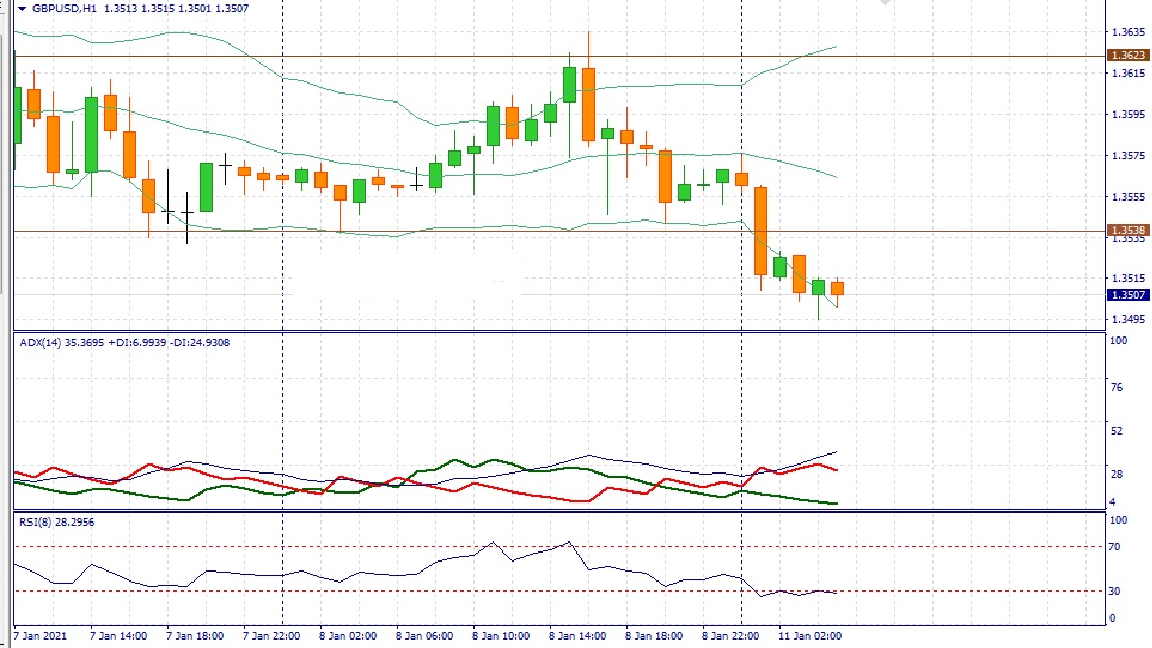Image resolution: width=1152 pixels, height=648 pixels.
Task: Click the last orange candle on the chart
Action: coord(838,288)
